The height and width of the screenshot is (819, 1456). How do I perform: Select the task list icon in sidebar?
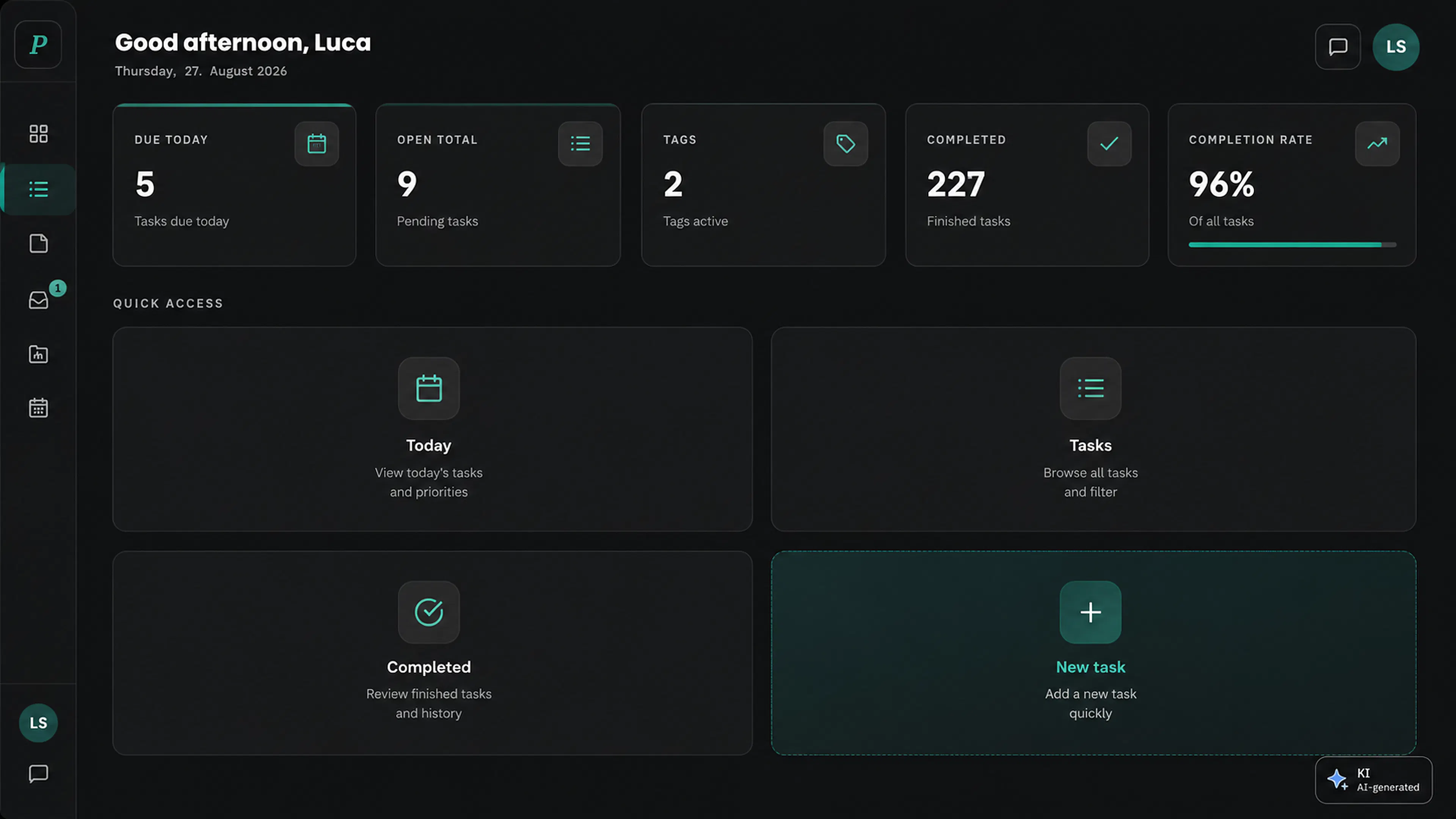coord(38,189)
